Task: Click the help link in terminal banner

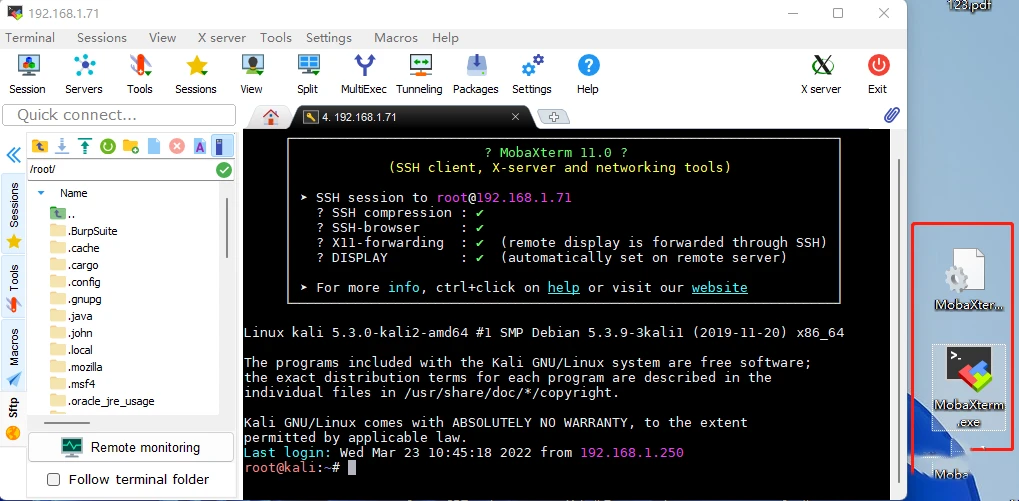Action: (563, 287)
